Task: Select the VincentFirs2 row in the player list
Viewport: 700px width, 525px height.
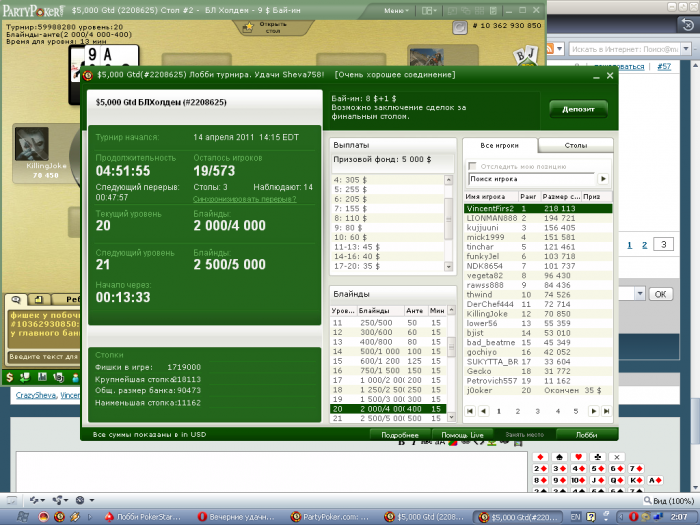Action: 538,208
